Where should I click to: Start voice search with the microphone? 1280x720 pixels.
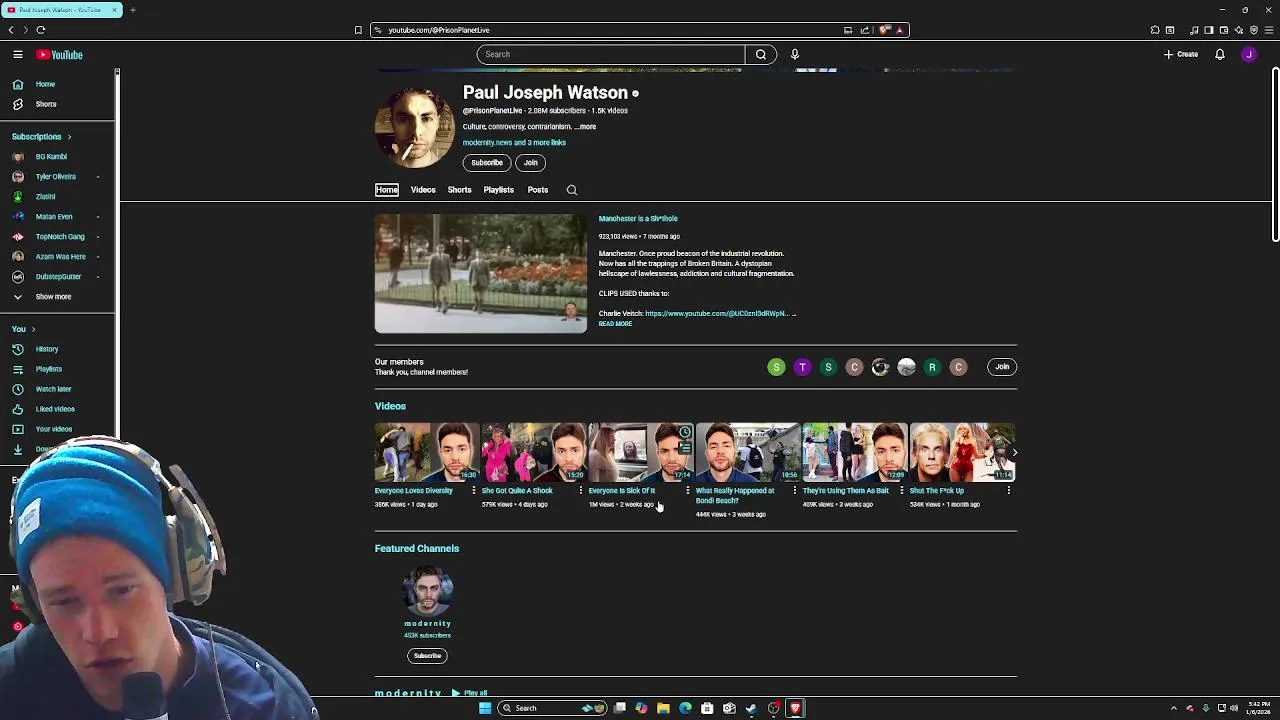795,54
